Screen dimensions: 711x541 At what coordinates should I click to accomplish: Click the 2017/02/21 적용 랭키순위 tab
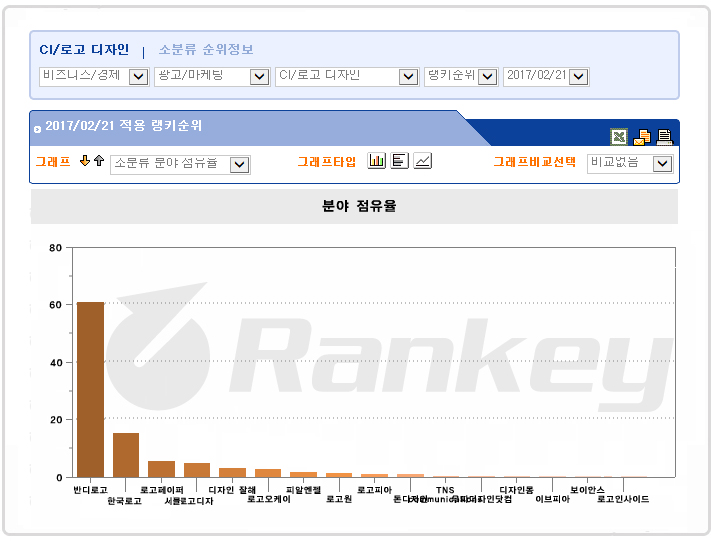[123, 126]
